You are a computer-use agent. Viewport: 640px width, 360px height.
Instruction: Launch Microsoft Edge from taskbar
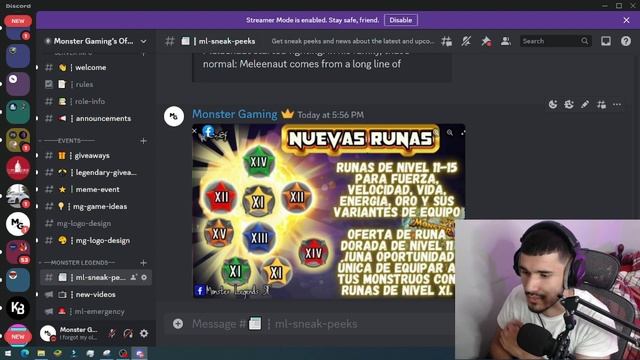point(24,353)
